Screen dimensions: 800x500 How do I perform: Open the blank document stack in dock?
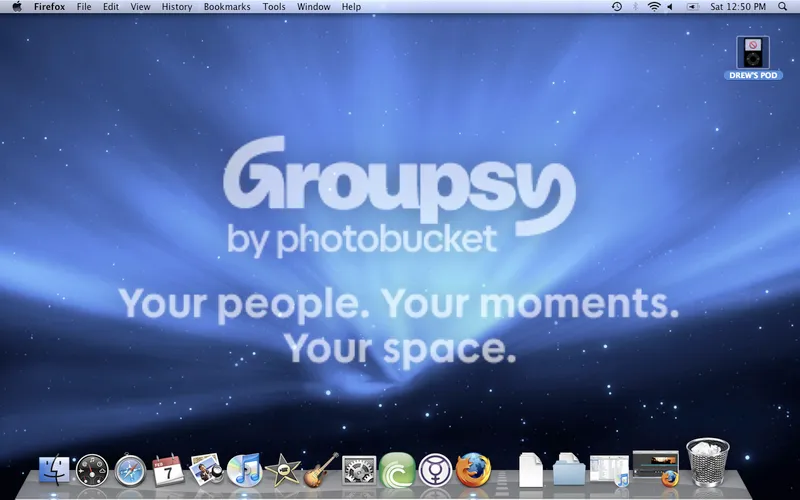(531, 470)
